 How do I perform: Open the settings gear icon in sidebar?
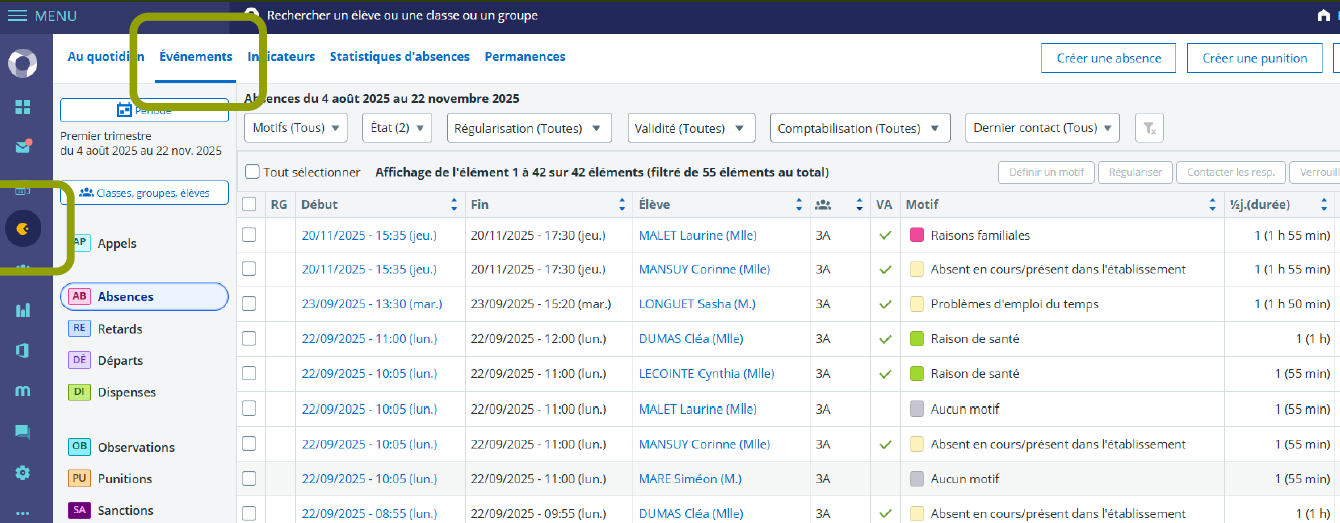pyautogui.click(x=22, y=473)
